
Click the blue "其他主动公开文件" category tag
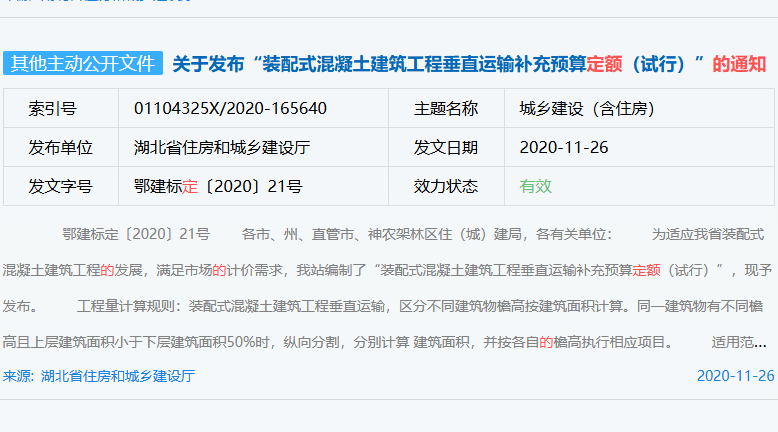82,63
